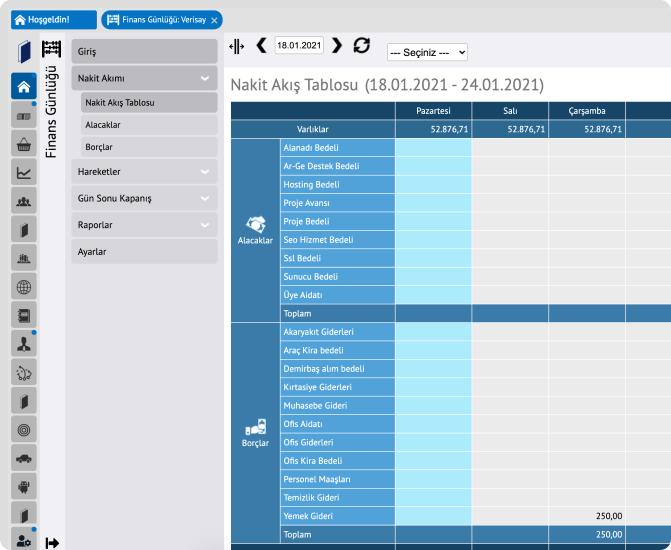Switch to the Hoşgeldin! tab
The width and height of the screenshot is (671, 550).
[x=54, y=20]
